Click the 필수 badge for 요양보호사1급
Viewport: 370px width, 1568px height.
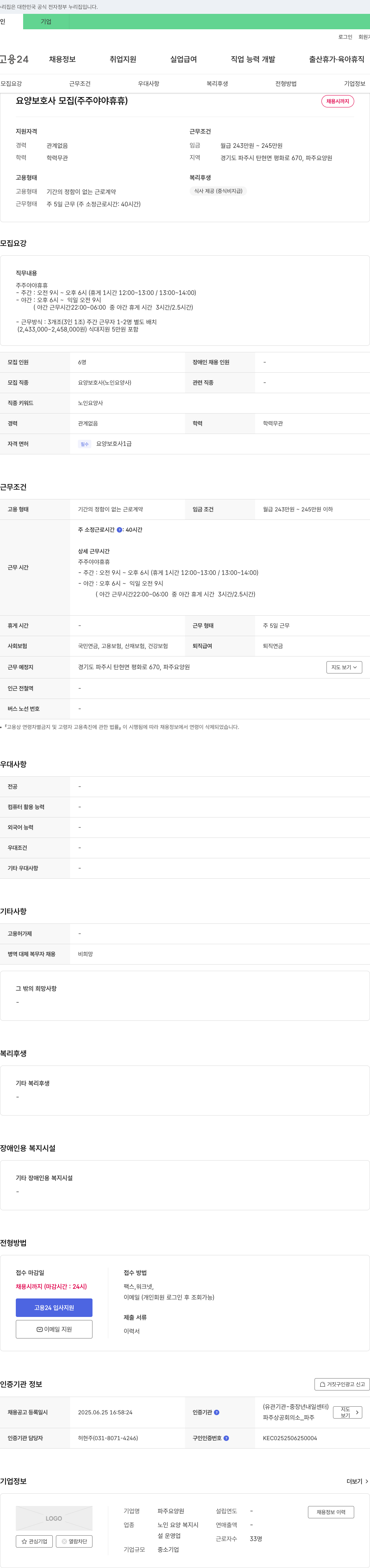[85, 444]
